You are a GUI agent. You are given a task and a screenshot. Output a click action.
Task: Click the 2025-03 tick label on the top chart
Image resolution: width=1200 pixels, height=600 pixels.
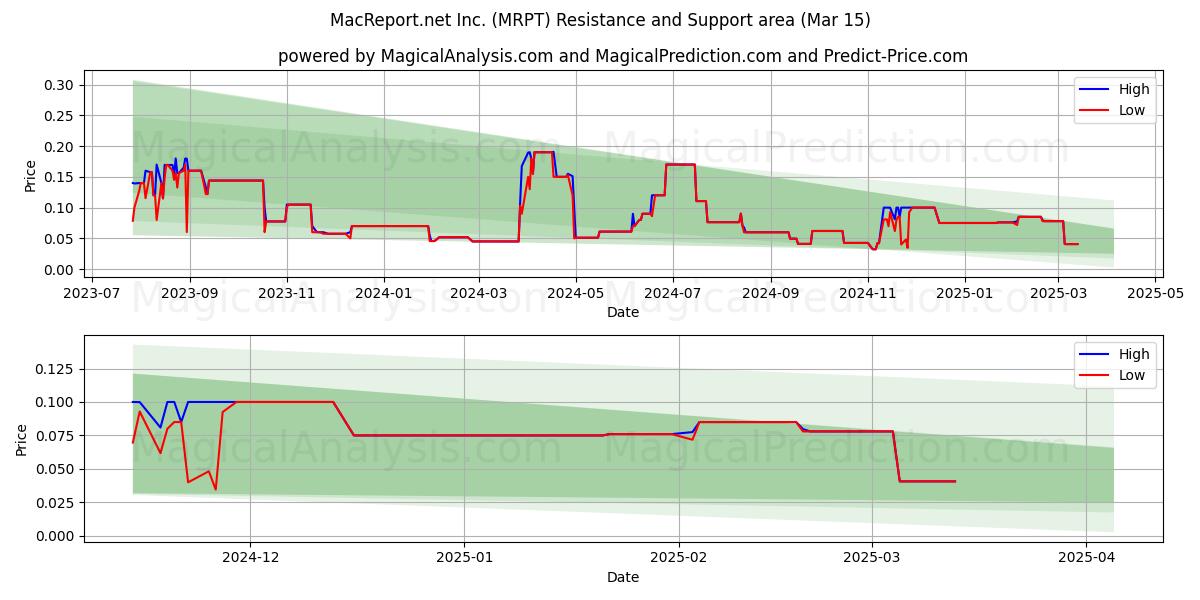click(x=1059, y=293)
